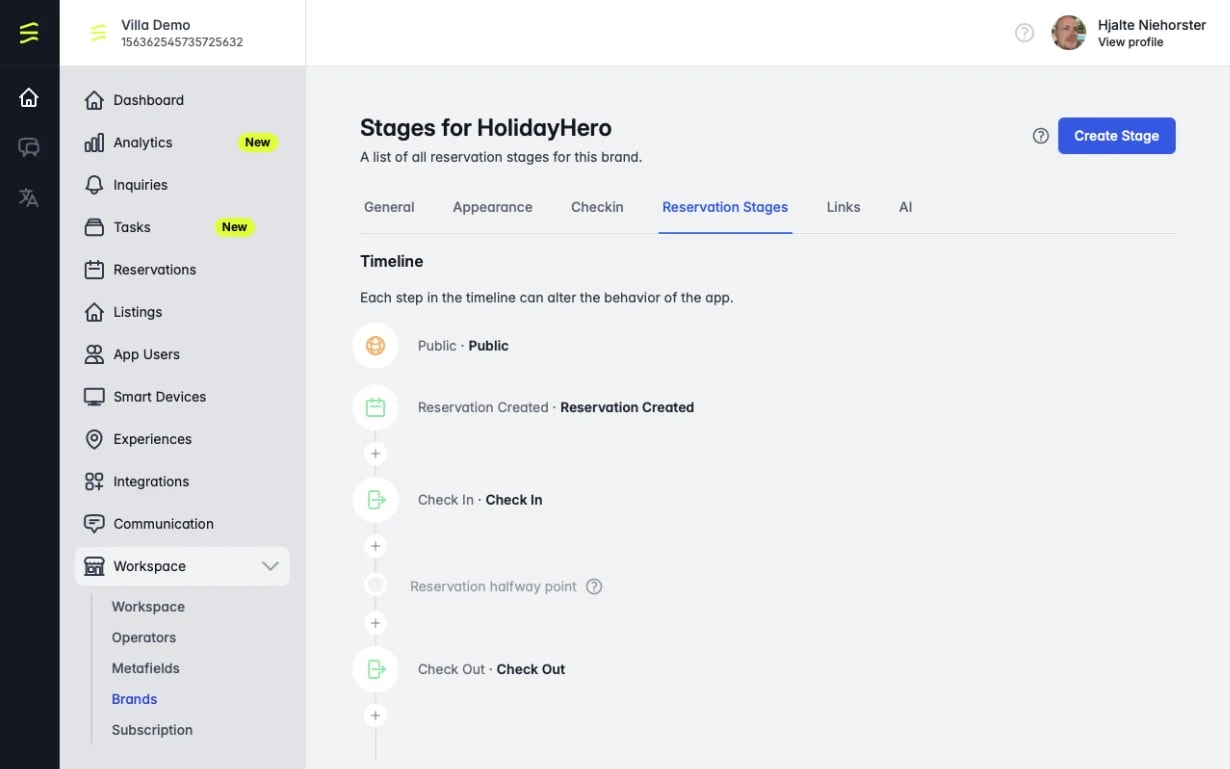Viewport: 1230px width, 769px height.
Task: Click help icon beside Reservation halfway point
Action: [594, 587]
